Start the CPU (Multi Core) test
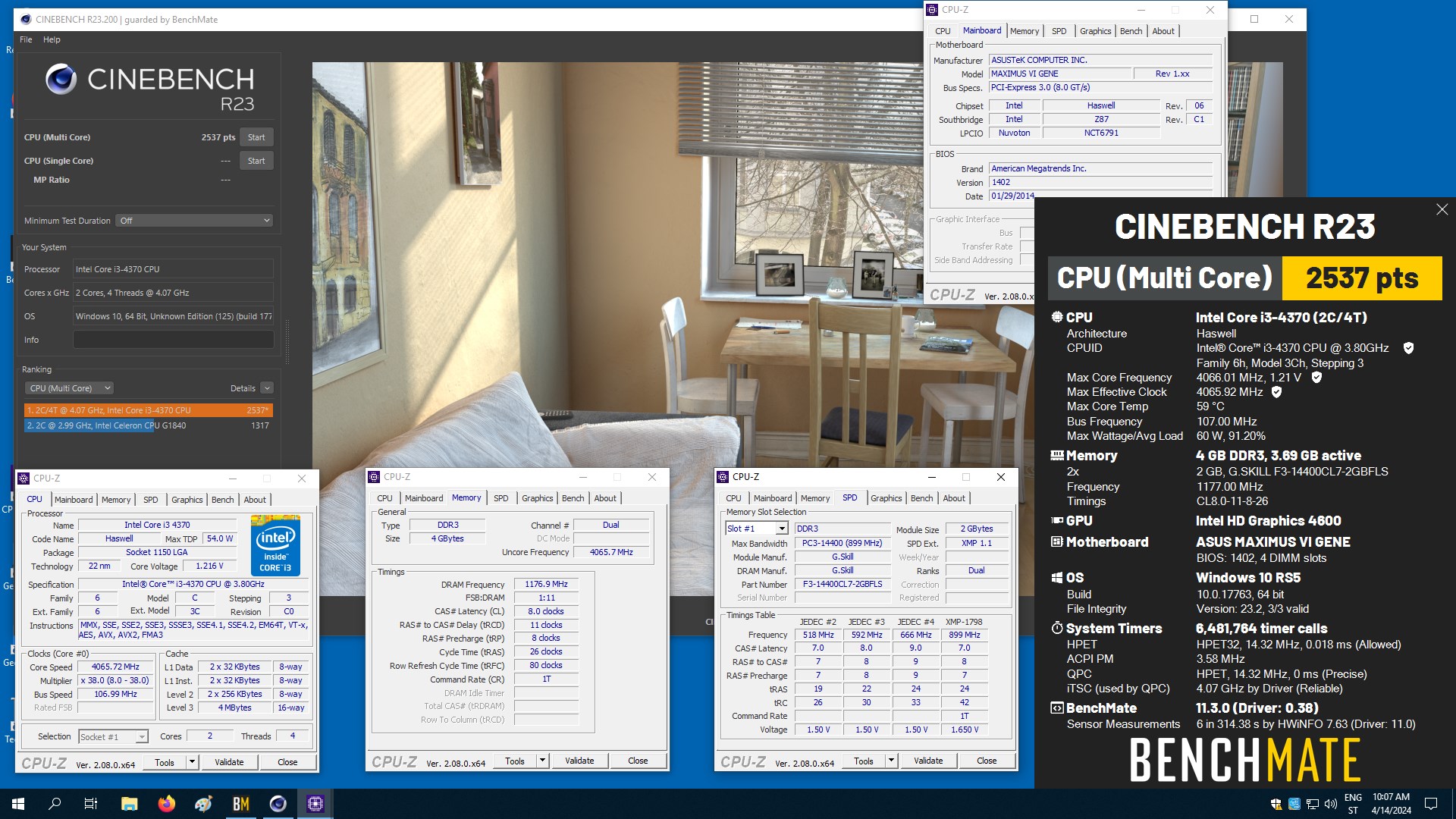1456x819 pixels. pos(256,137)
